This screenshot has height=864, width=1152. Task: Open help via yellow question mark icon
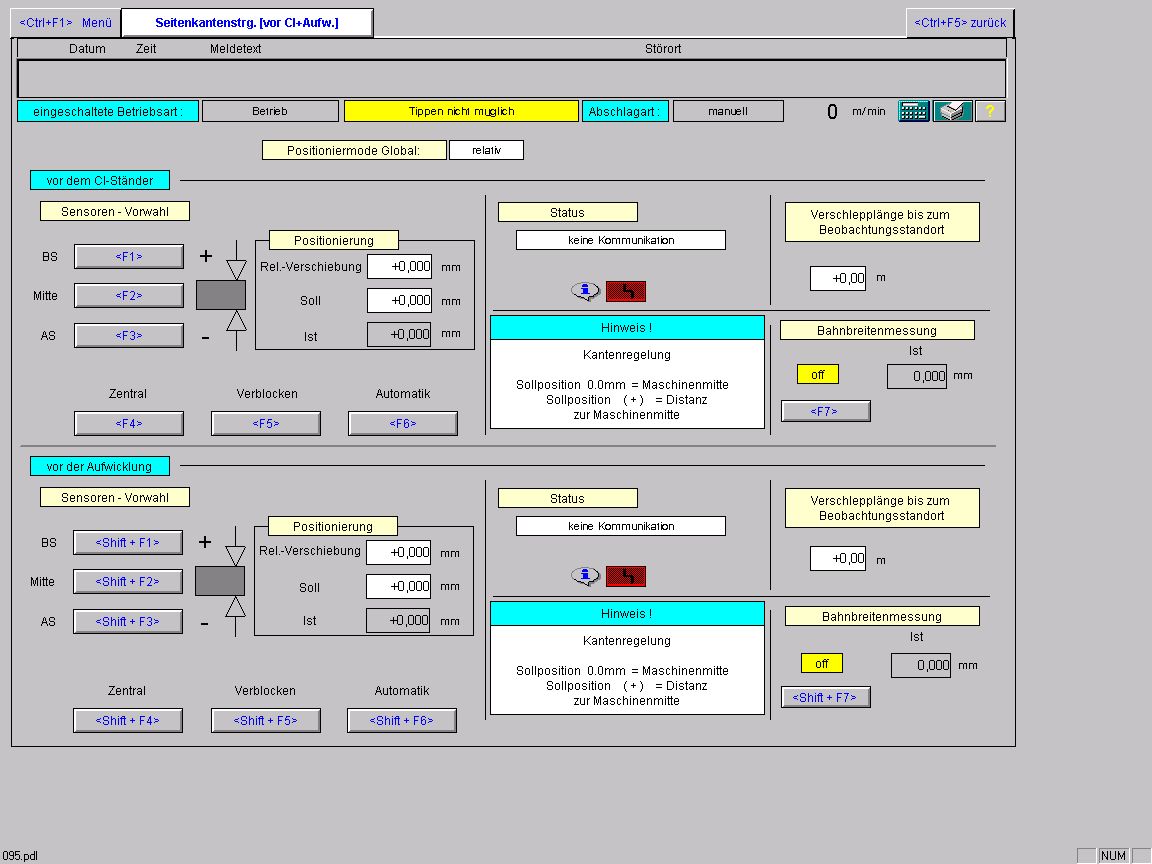click(x=990, y=112)
